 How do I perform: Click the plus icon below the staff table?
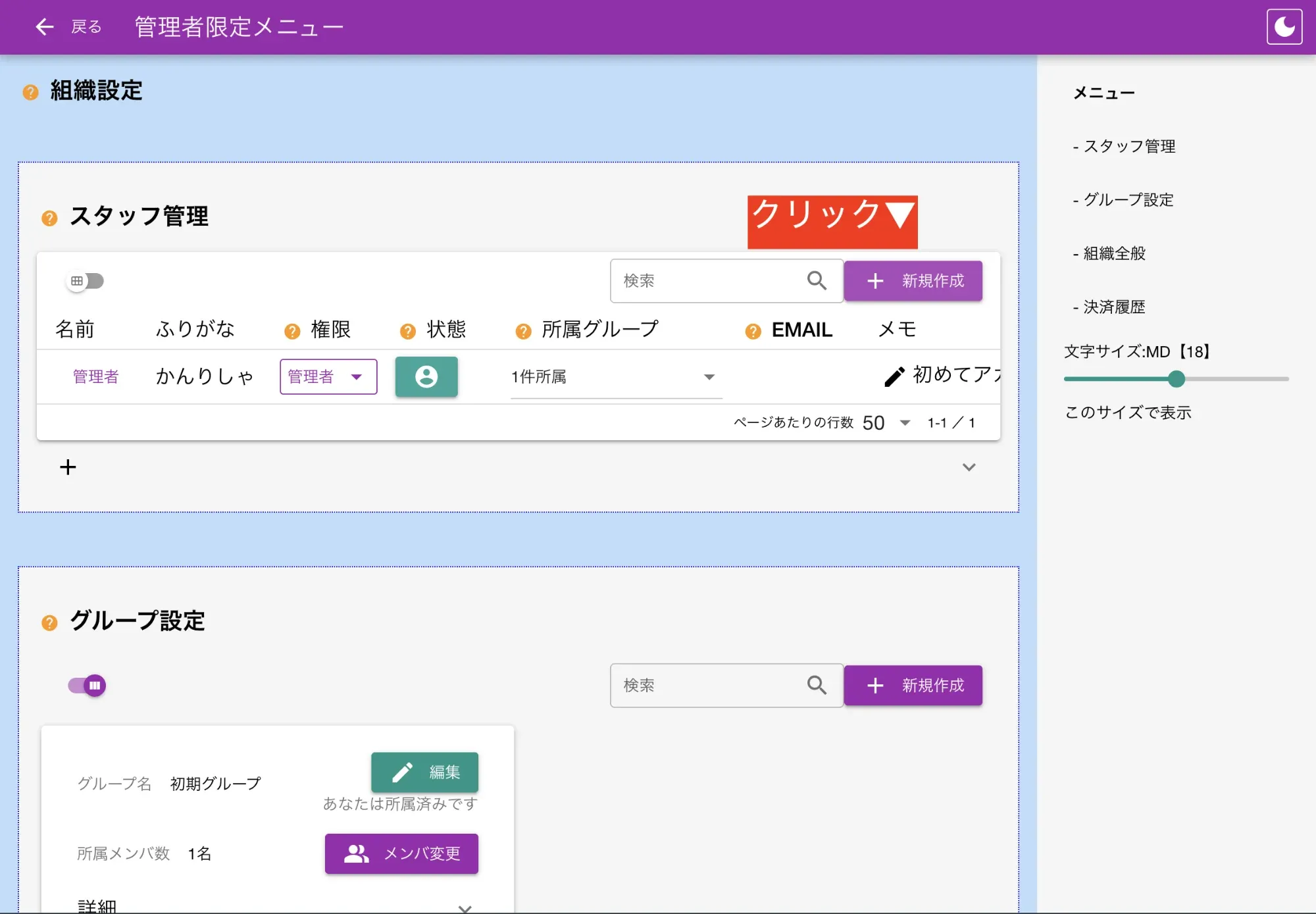tap(68, 467)
